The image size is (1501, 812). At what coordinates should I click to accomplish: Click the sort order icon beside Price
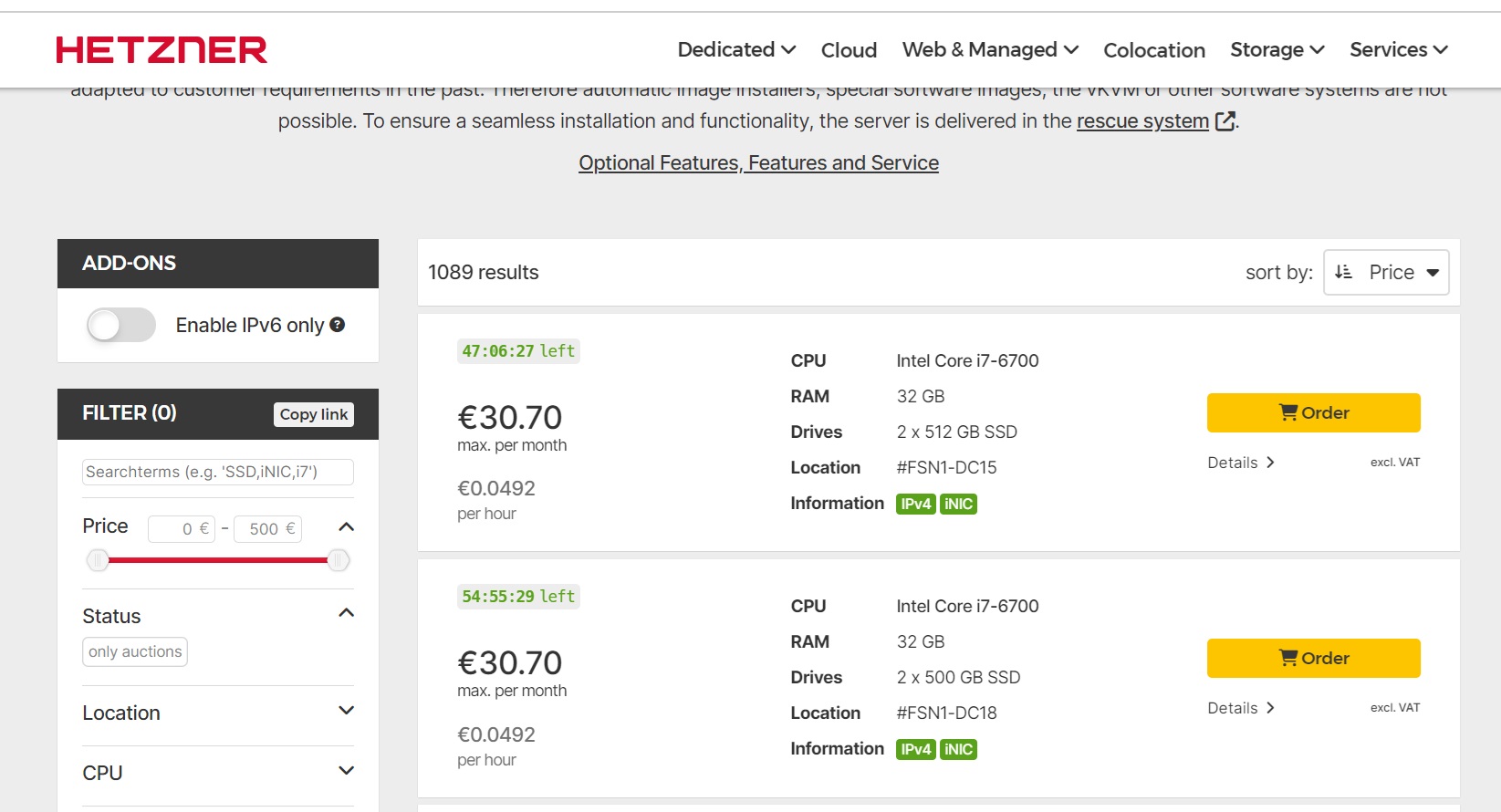1343,272
